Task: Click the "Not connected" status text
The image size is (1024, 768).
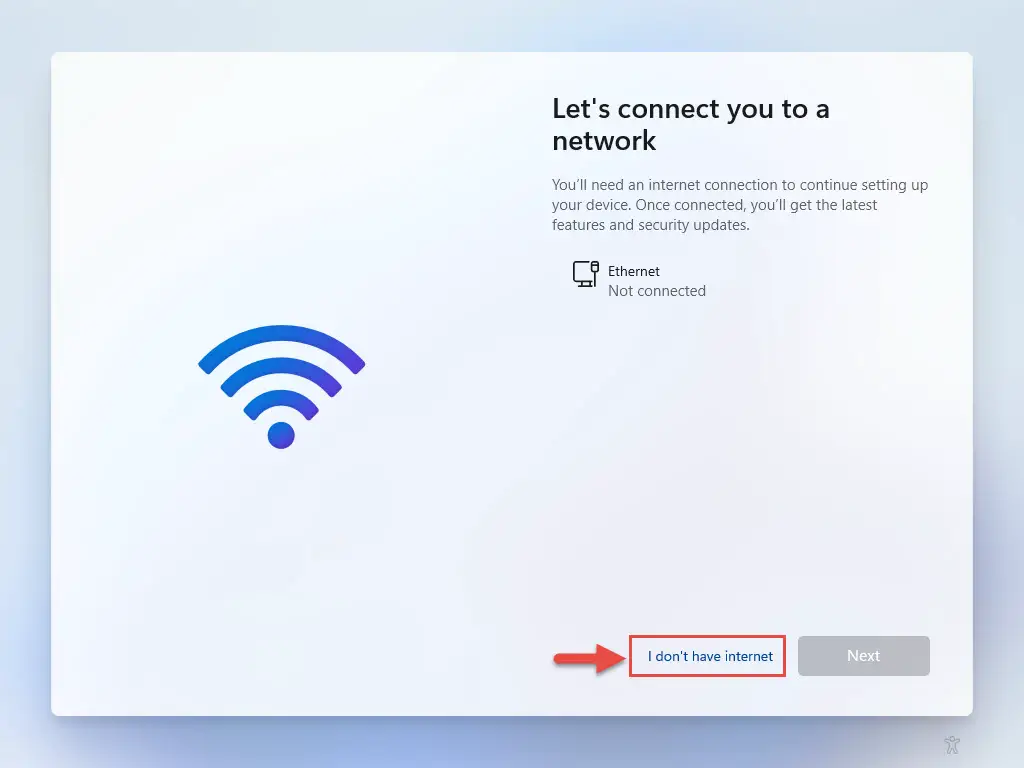Action: (x=656, y=291)
